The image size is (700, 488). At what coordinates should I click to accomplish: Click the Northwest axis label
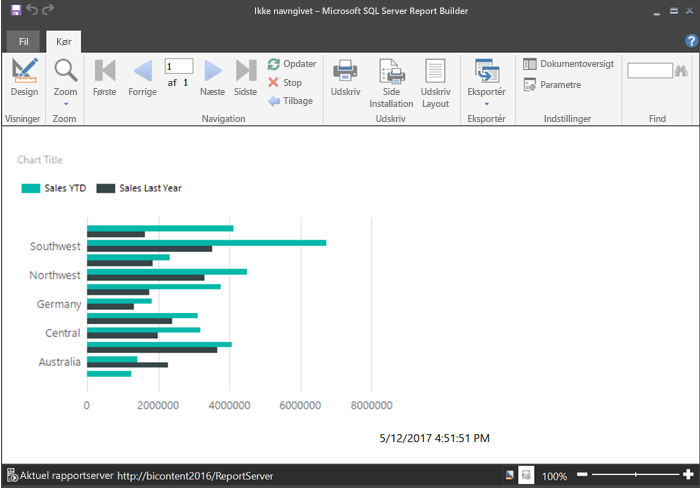[55, 275]
